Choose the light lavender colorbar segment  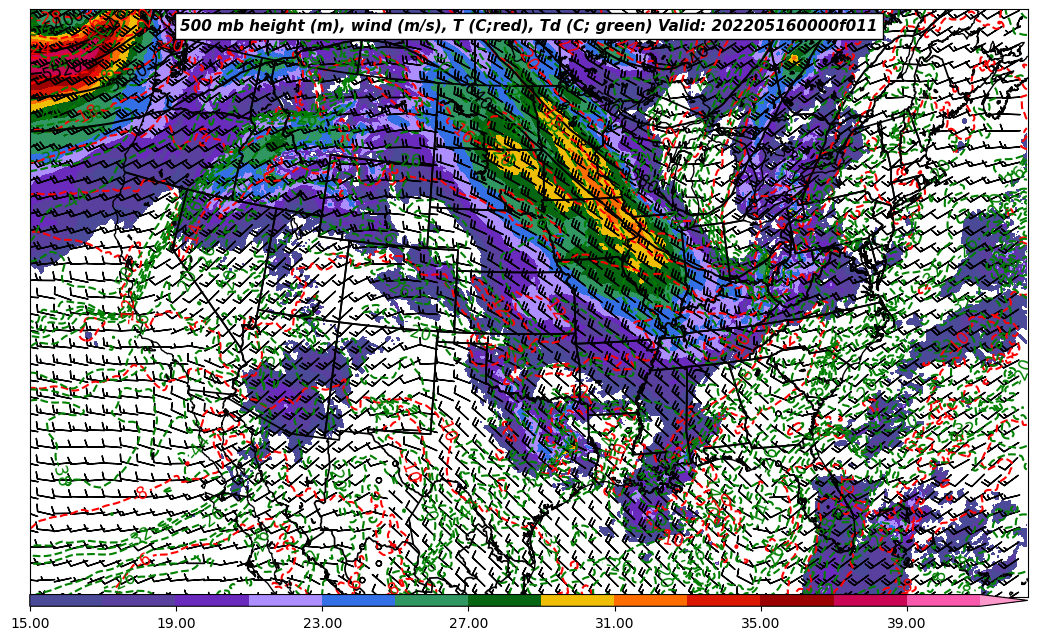click(285, 601)
